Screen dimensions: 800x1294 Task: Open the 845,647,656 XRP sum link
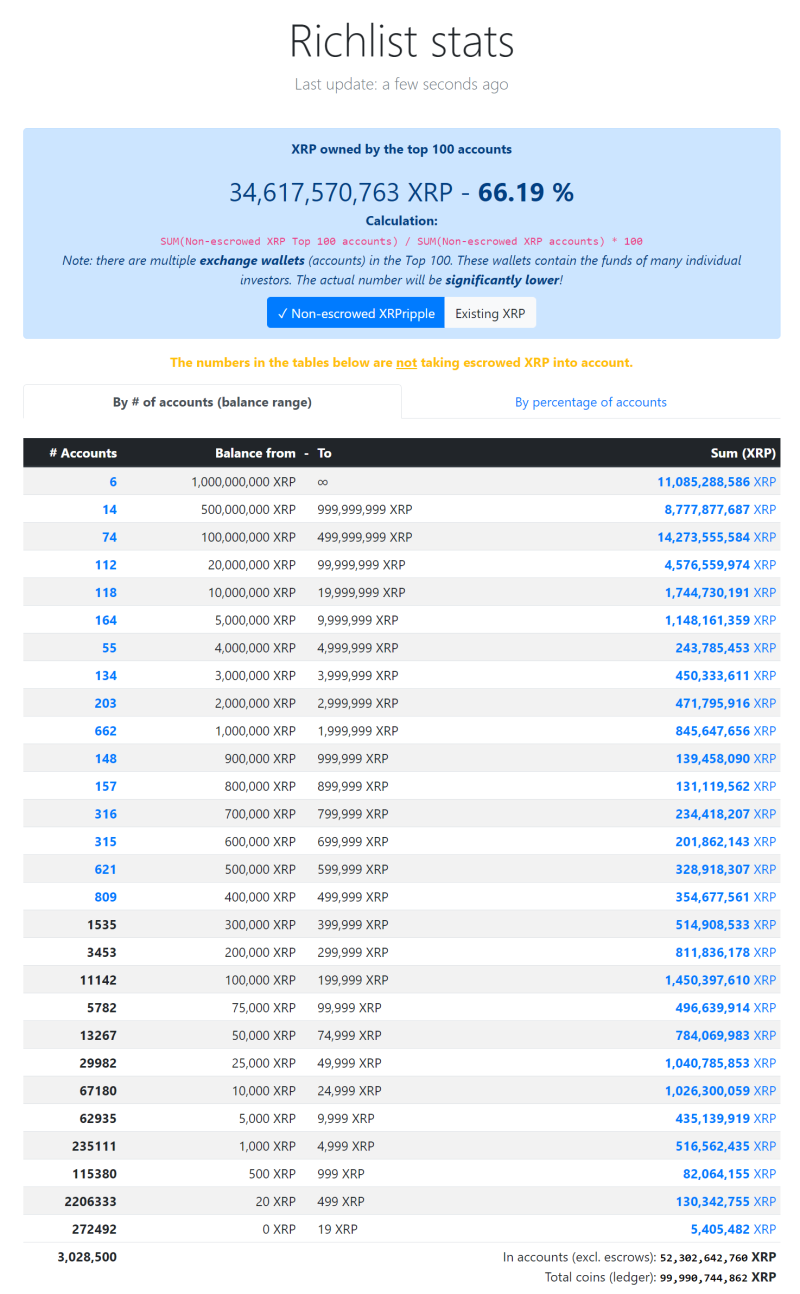pyautogui.click(x=725, y=731)
